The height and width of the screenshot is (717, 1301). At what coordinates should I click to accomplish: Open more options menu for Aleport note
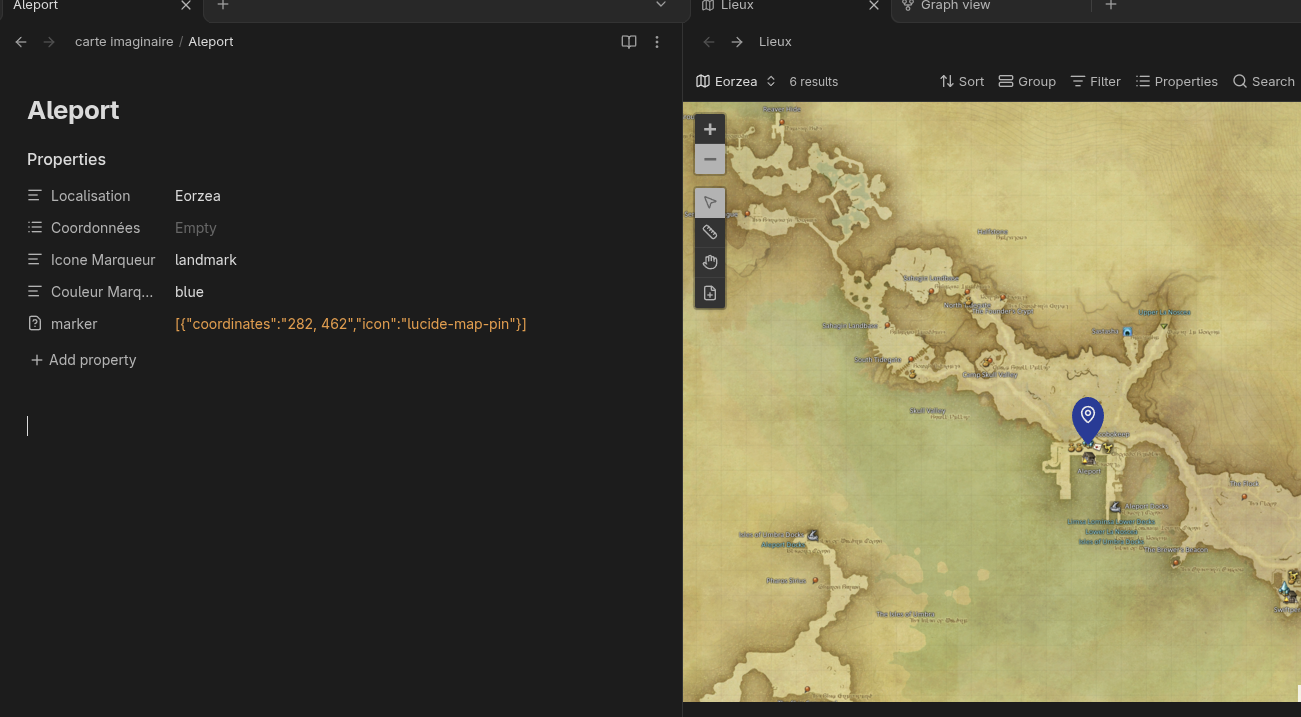point(657,42)
